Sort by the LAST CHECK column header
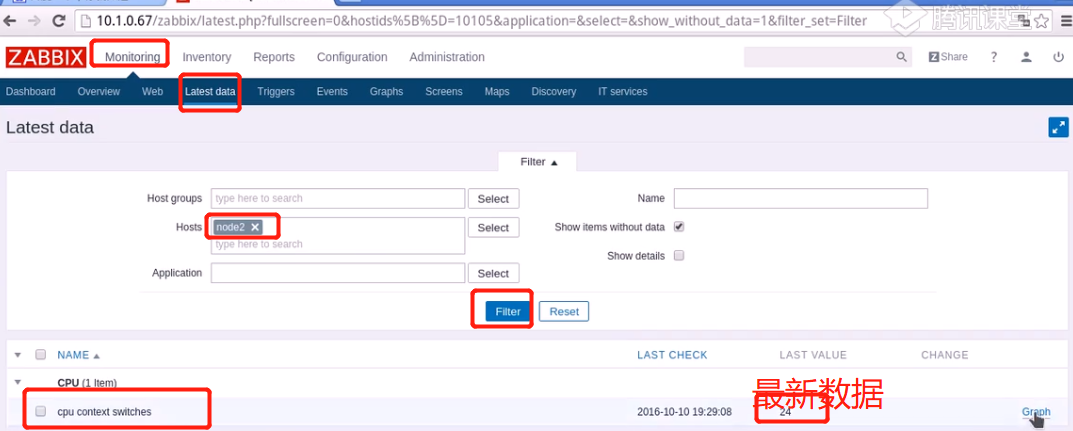The image size is (1073, 431). (672, 355)
